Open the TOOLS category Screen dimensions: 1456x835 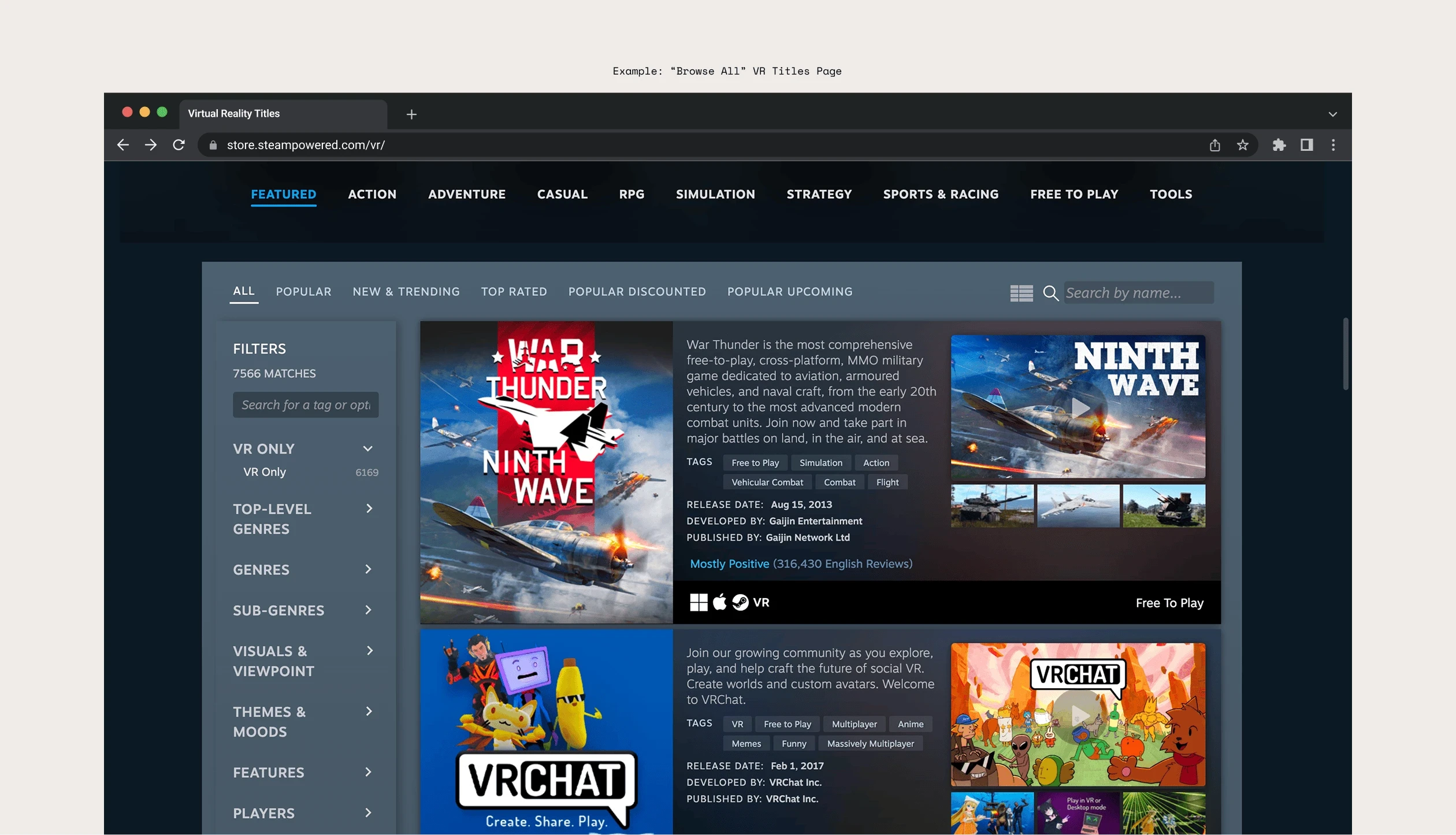tap(1171, 194)
